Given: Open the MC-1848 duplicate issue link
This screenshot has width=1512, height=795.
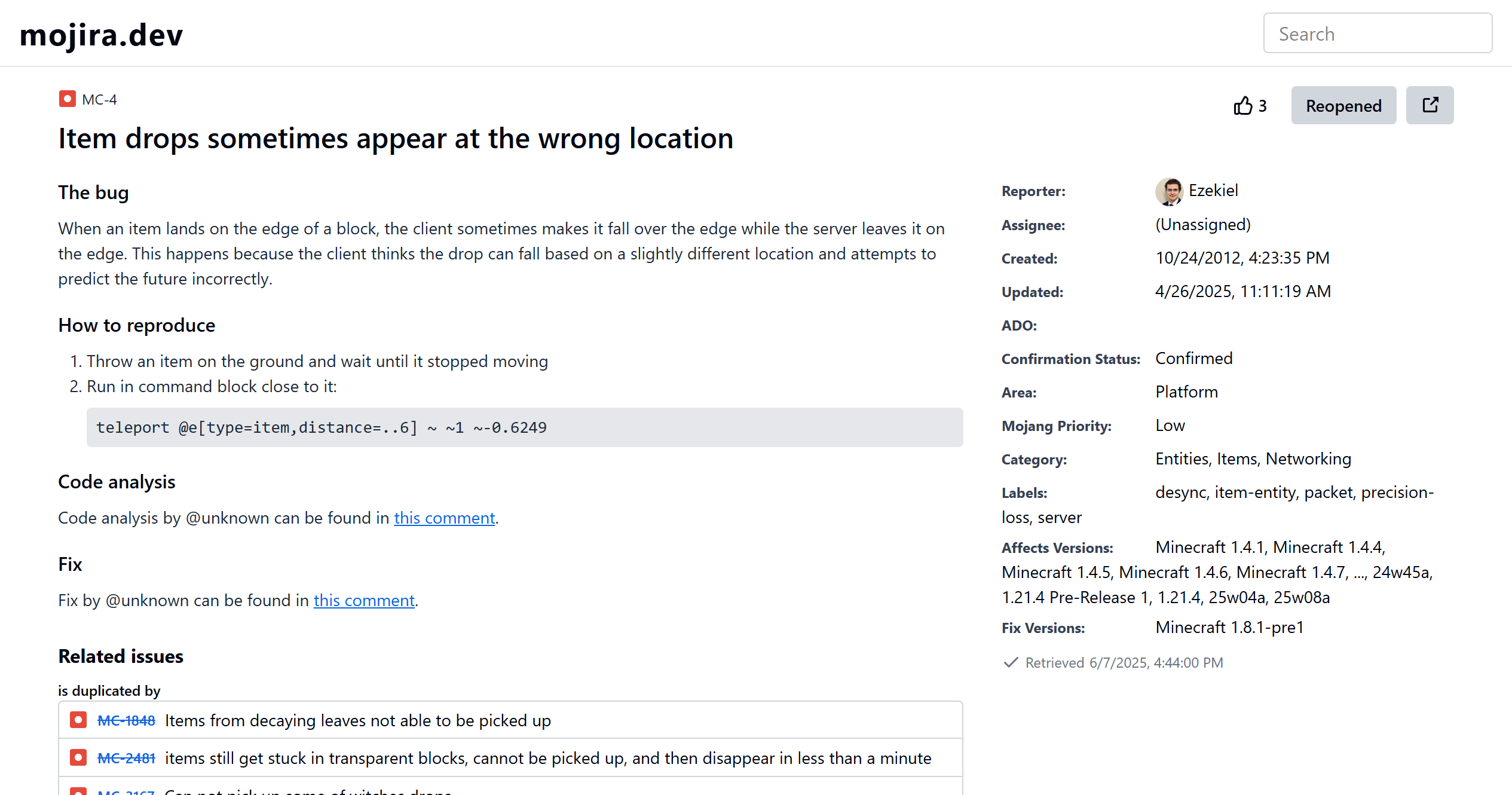Looking at the screenshot, I should pos(126,721).
